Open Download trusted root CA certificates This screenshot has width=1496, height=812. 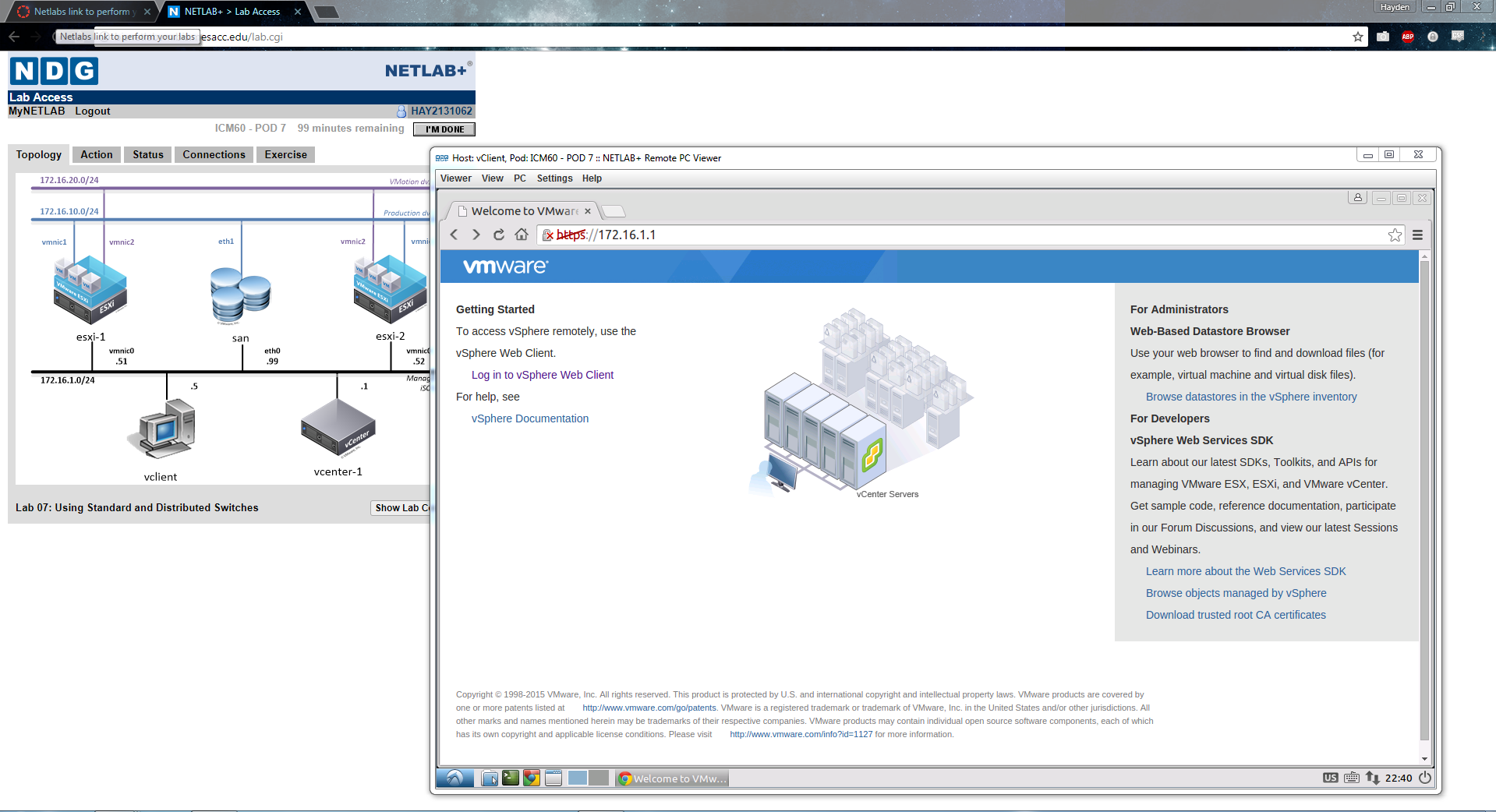pos(1236,615)
